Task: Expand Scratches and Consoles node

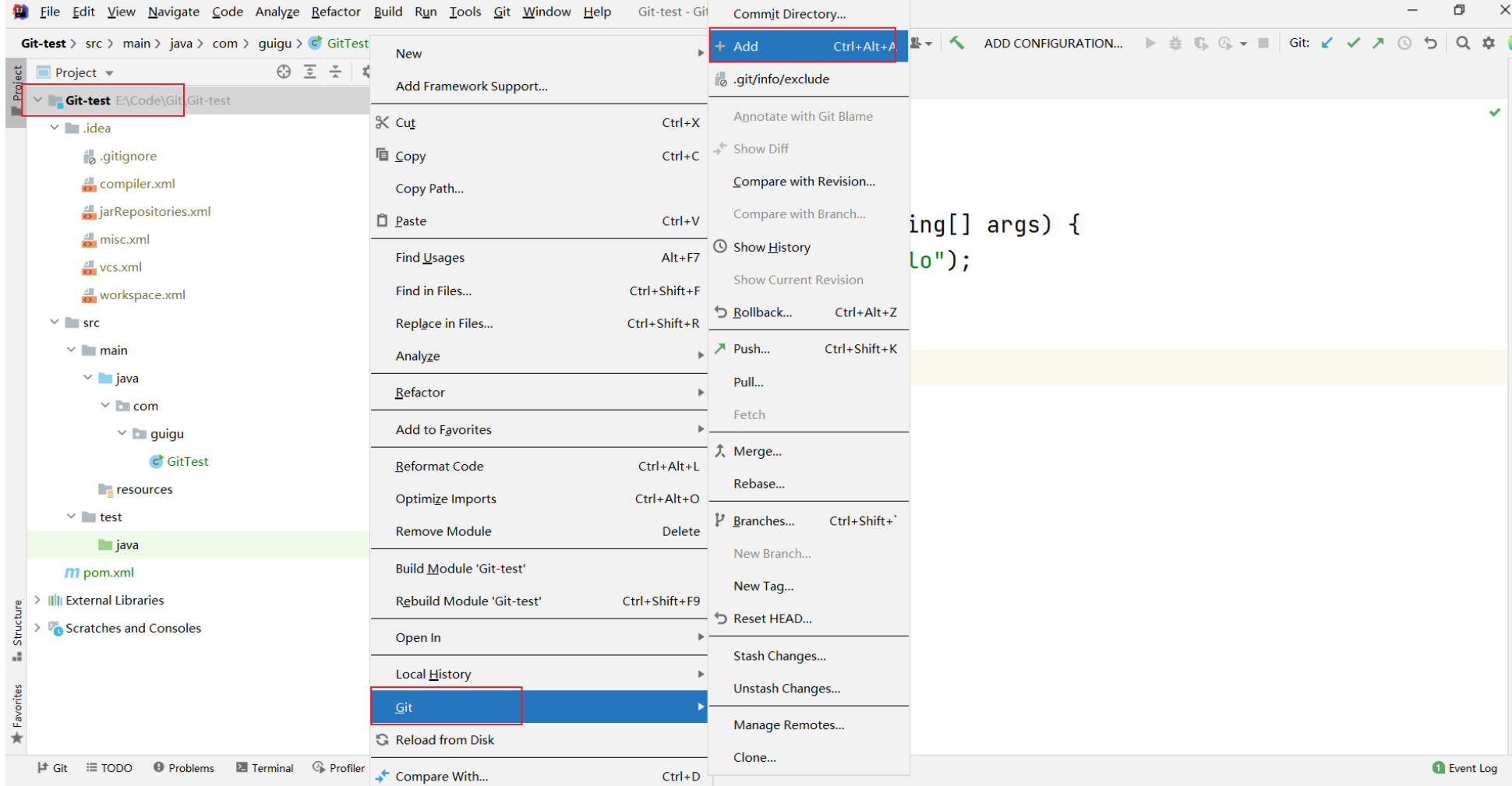Action: (37, 628)
